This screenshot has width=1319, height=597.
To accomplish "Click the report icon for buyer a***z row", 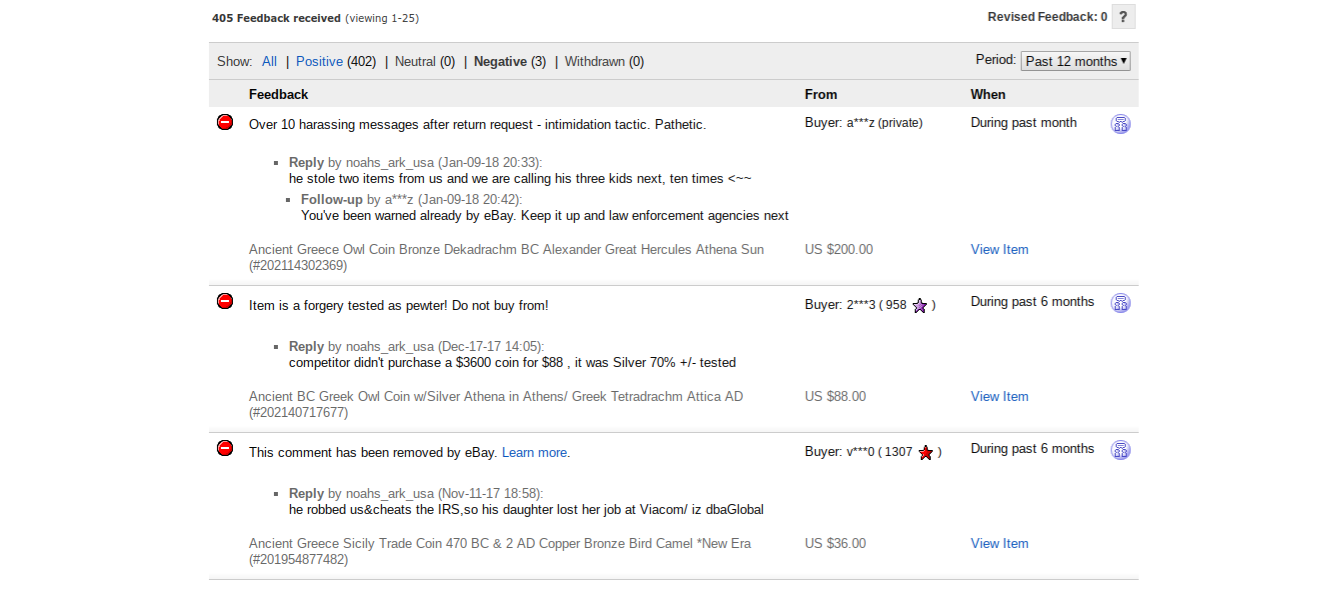I will [x=1121, y=124].
